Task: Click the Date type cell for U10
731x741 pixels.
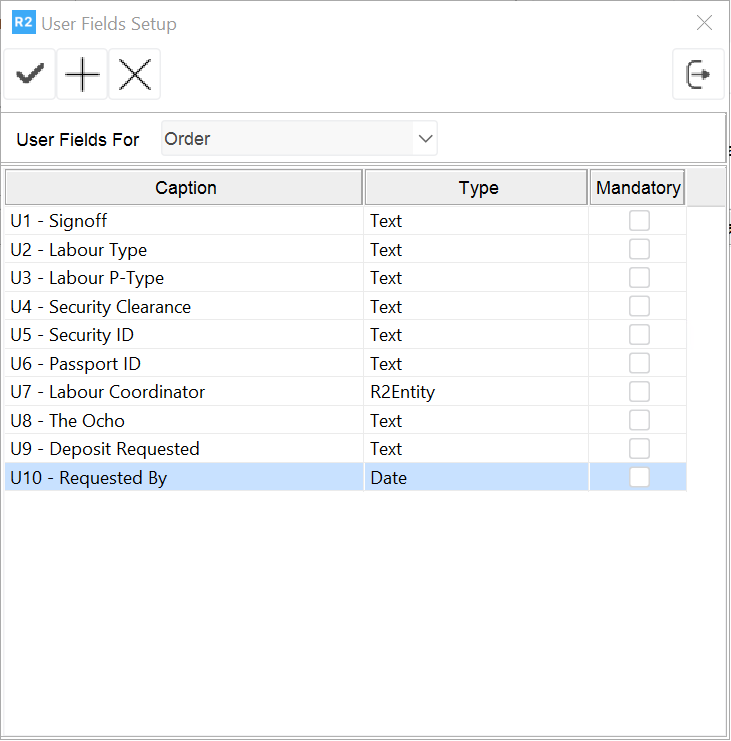Action: click(x=476, y=478)
